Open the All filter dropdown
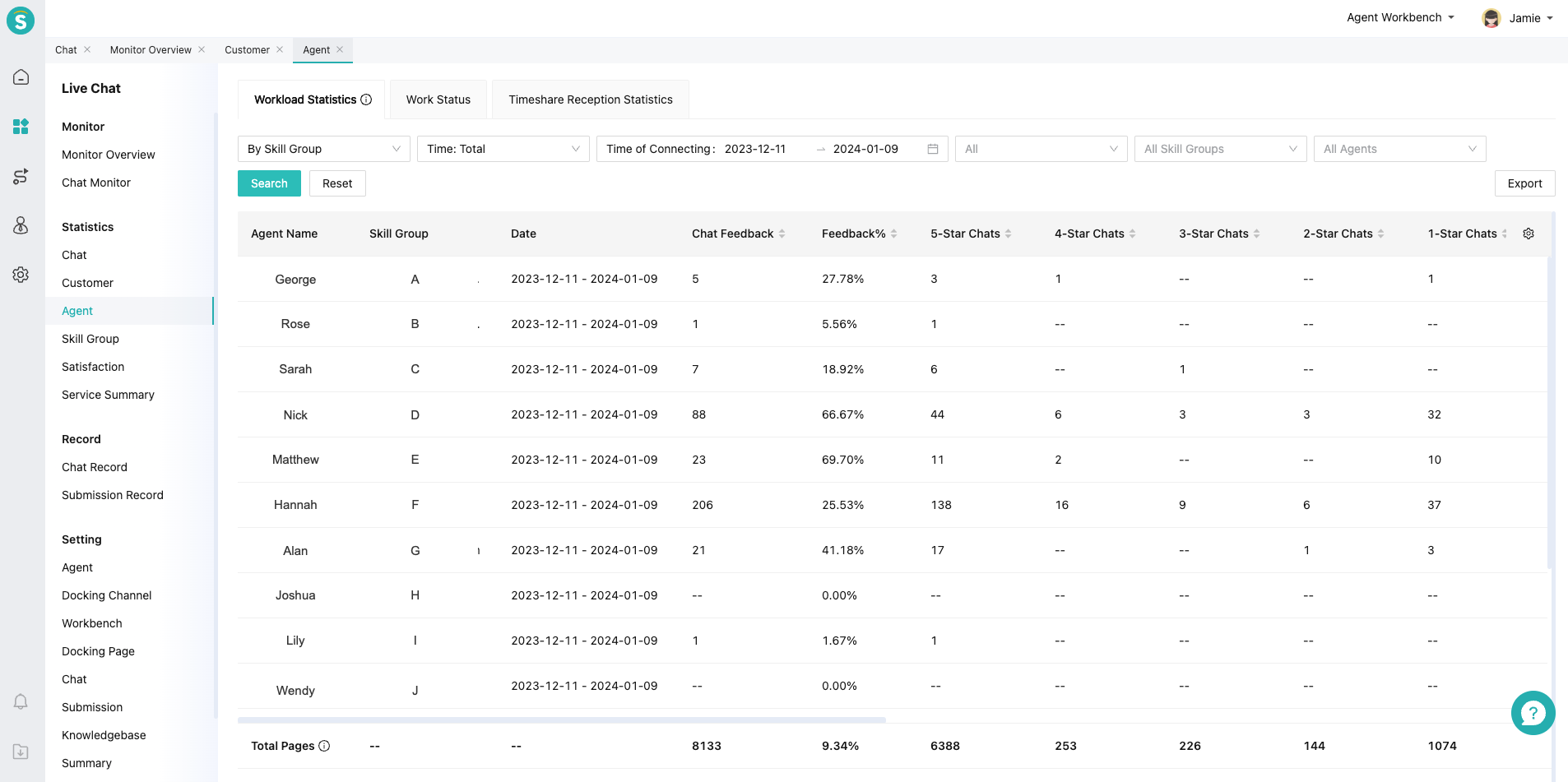The height and width of the screenshot is (782, 1568). [x=1041, y=149]
